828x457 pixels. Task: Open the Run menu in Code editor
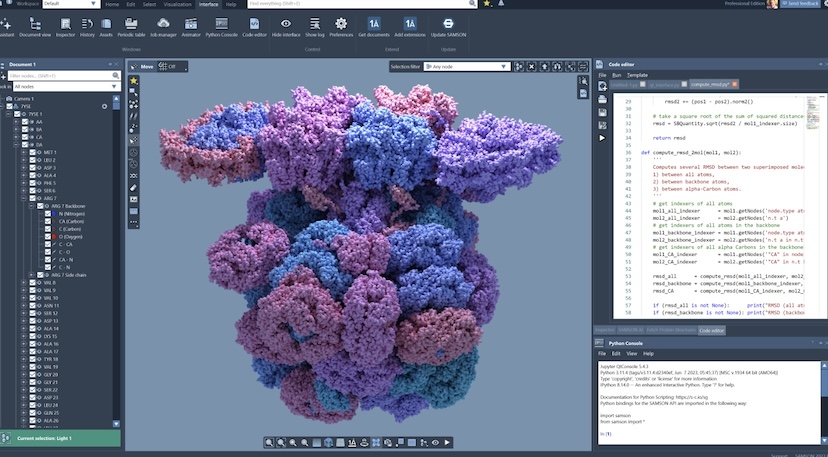(615, 75)
